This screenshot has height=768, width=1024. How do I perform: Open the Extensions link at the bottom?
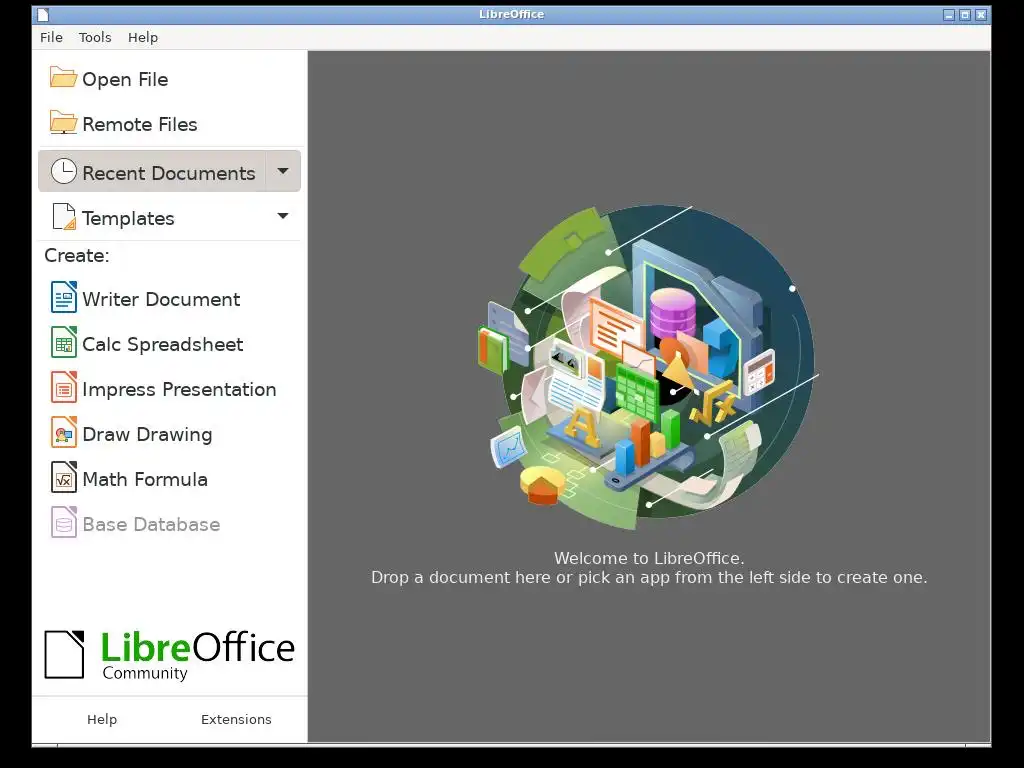point(236,719)
